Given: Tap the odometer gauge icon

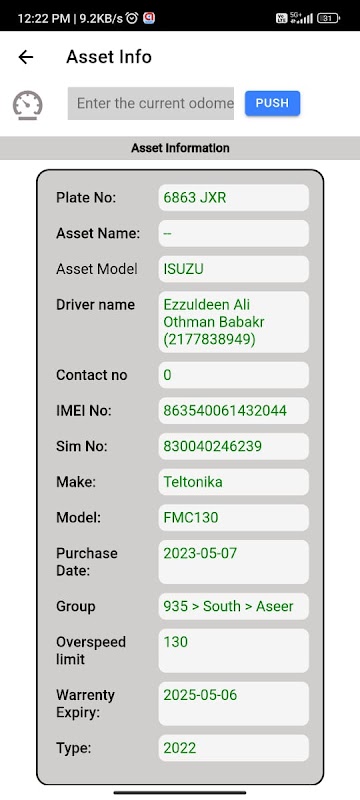Looking at the screenshot, I should coord(28,105).
